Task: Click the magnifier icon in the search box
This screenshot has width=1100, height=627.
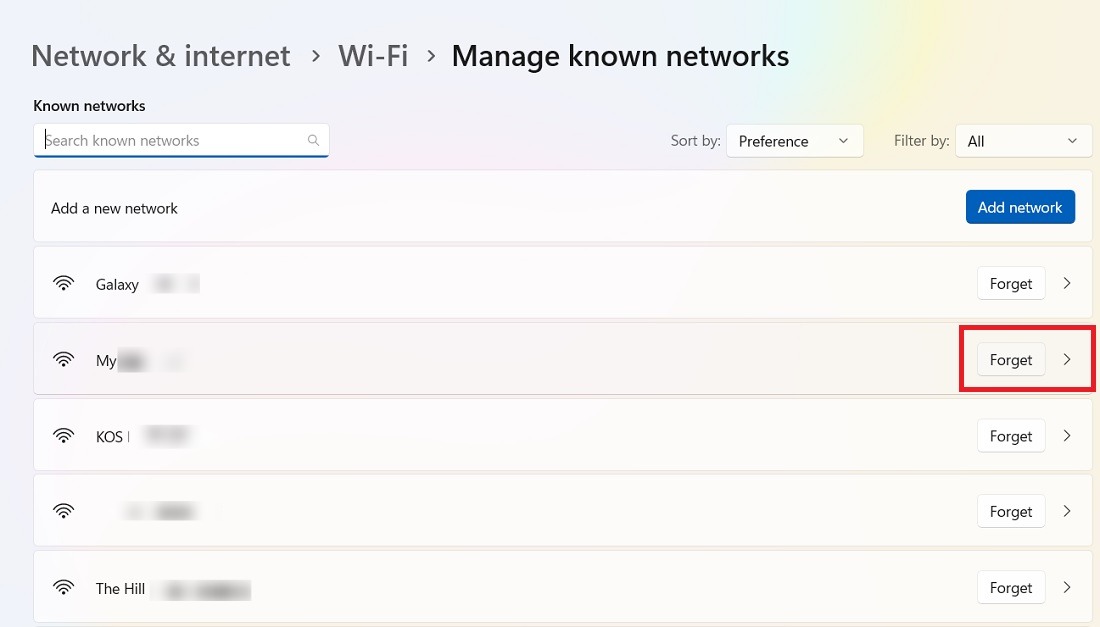Action: 313,140
